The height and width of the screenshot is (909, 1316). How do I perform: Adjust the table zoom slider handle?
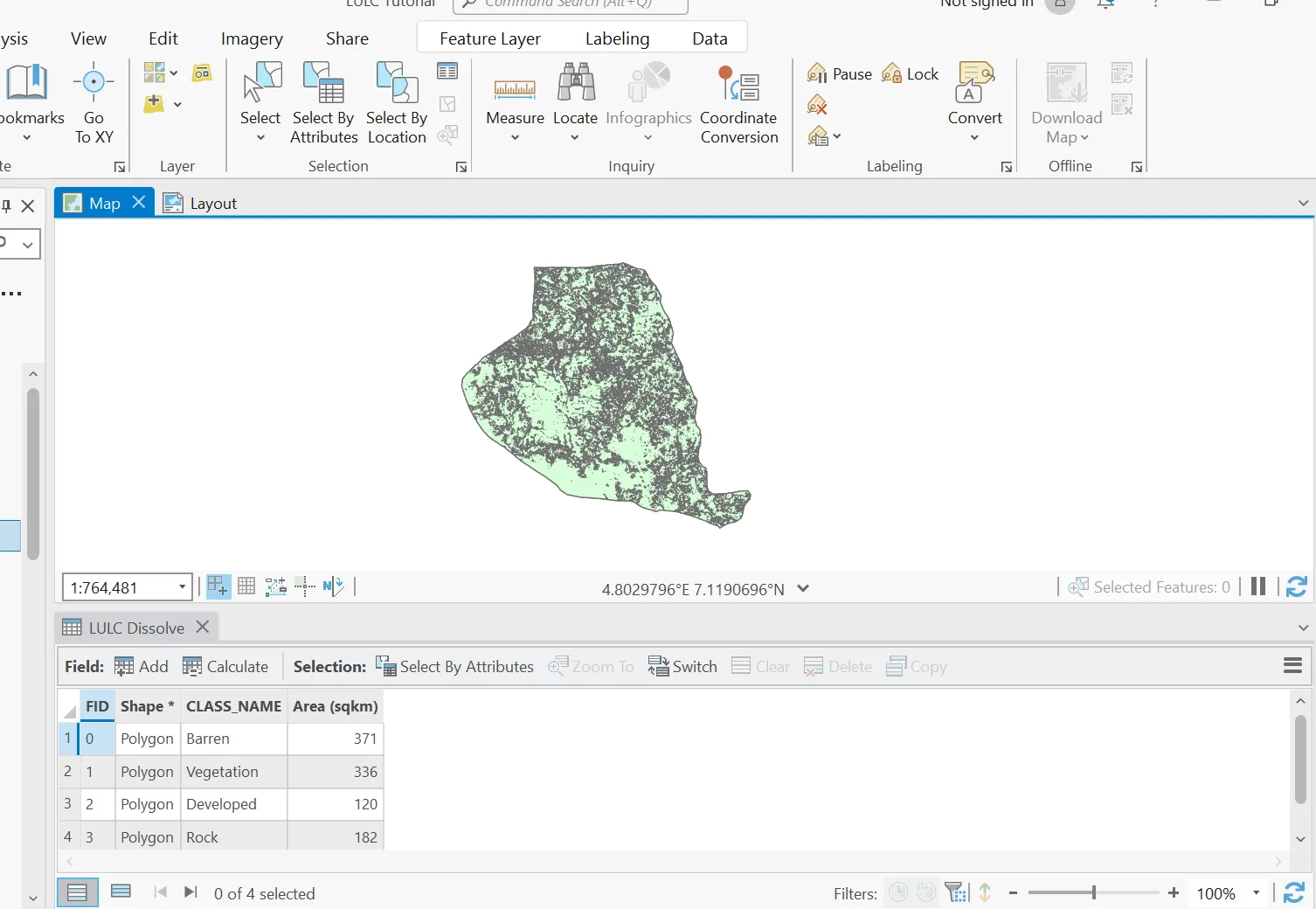point(1093,892)
